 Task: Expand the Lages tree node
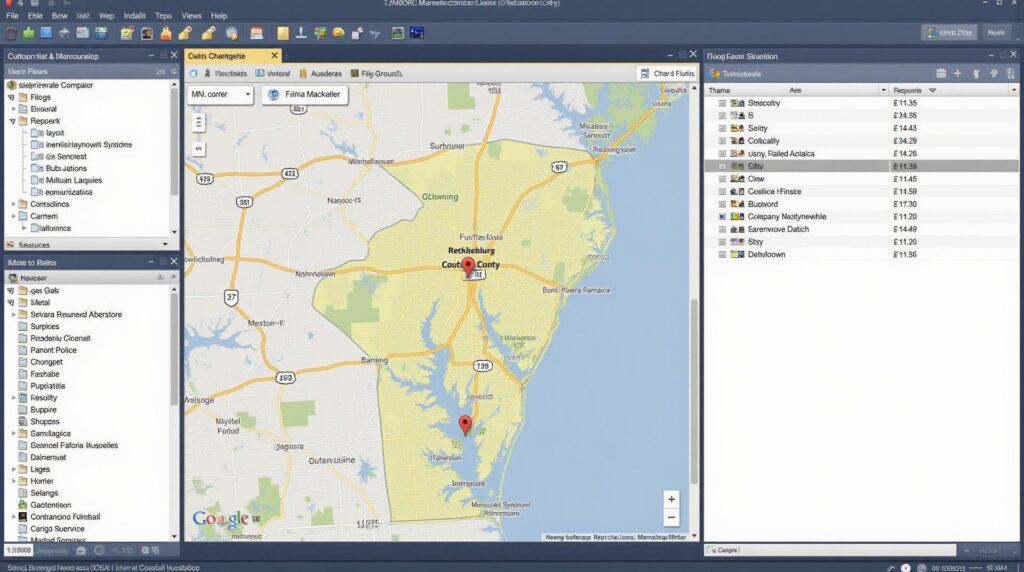point(13,469)
